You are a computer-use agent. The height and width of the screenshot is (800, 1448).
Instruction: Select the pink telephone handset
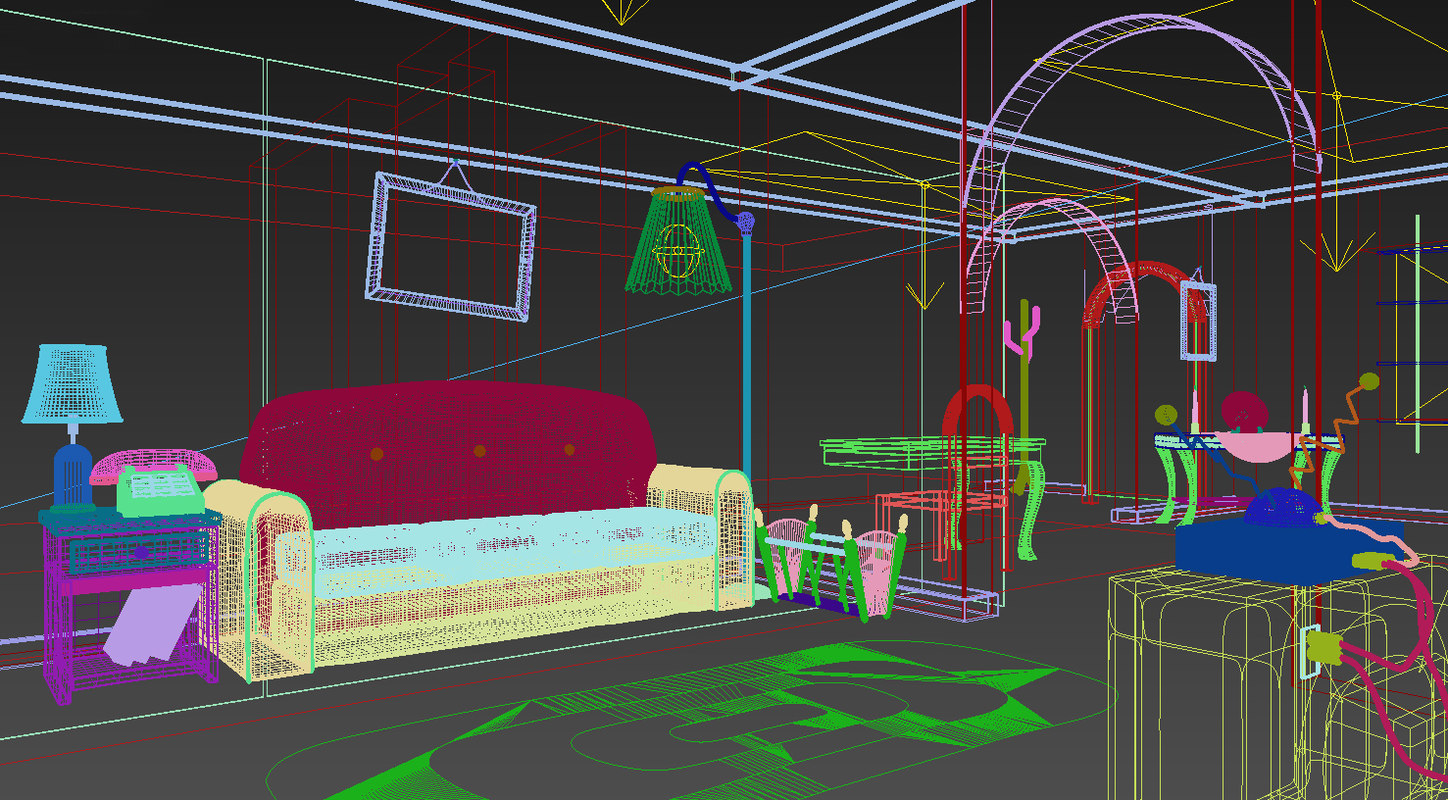tap(154, 466)
